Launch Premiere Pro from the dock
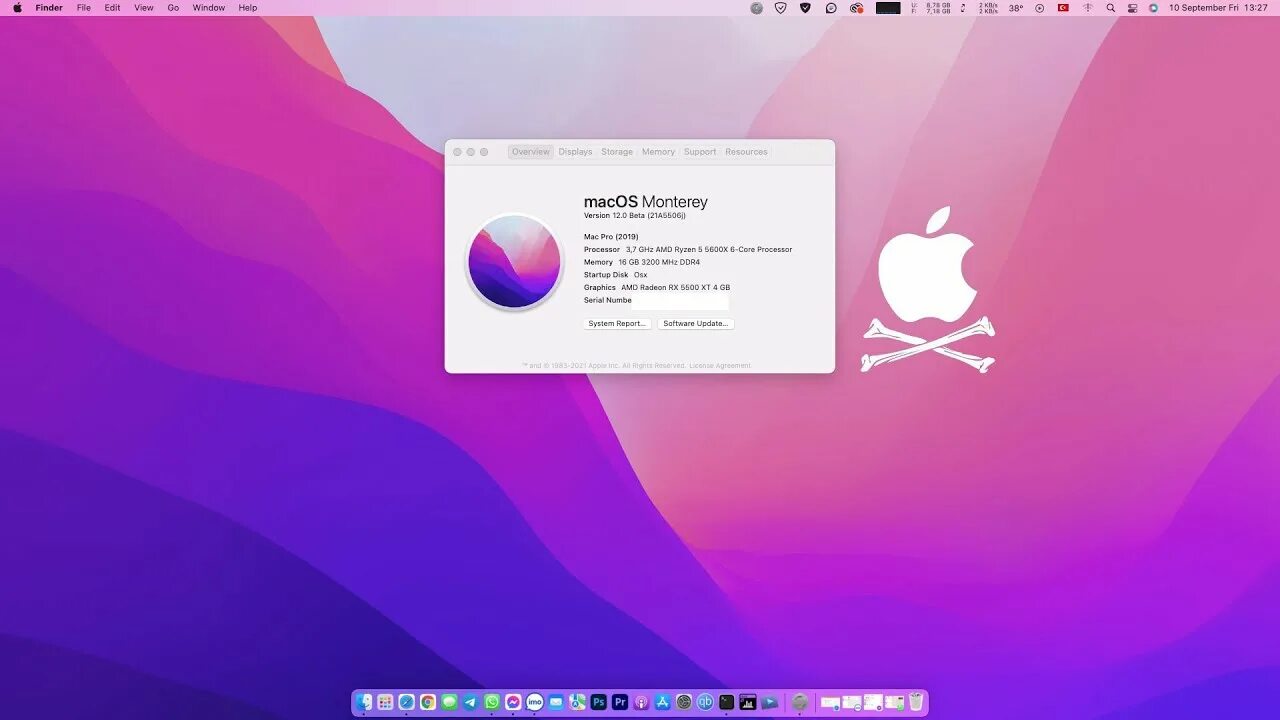Image resolution: width=1280 pixels, height=720 pixels. pyautogui.click(x=620, y=702)
